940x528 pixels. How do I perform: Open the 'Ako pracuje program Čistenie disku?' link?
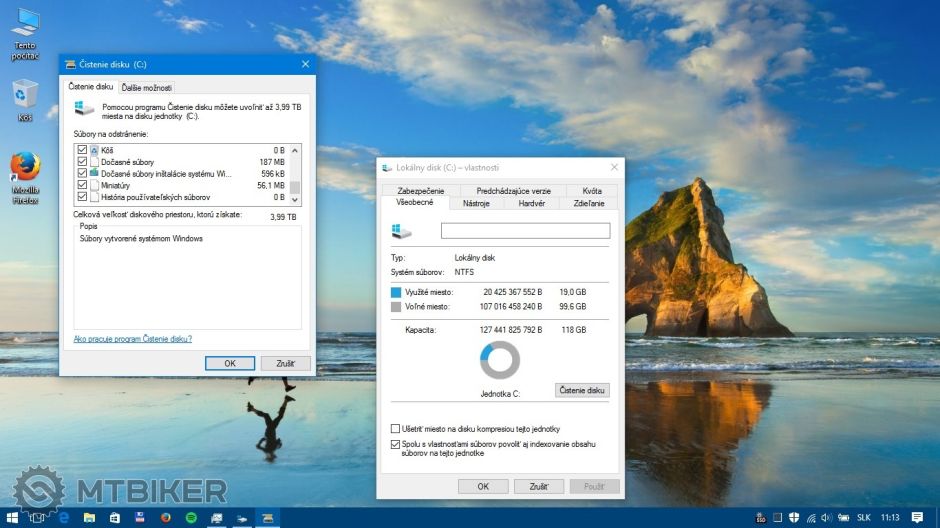point(133,339)
